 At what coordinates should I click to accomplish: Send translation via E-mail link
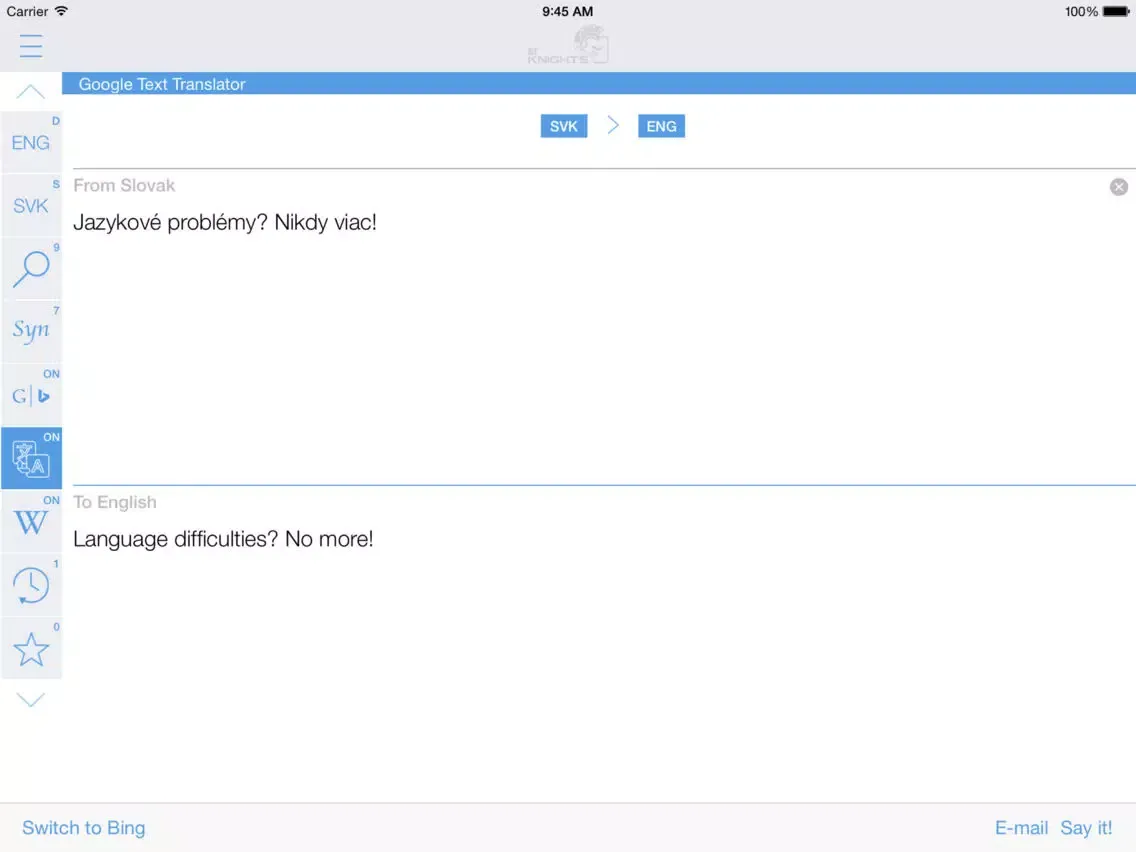(x=1021, y=828)
